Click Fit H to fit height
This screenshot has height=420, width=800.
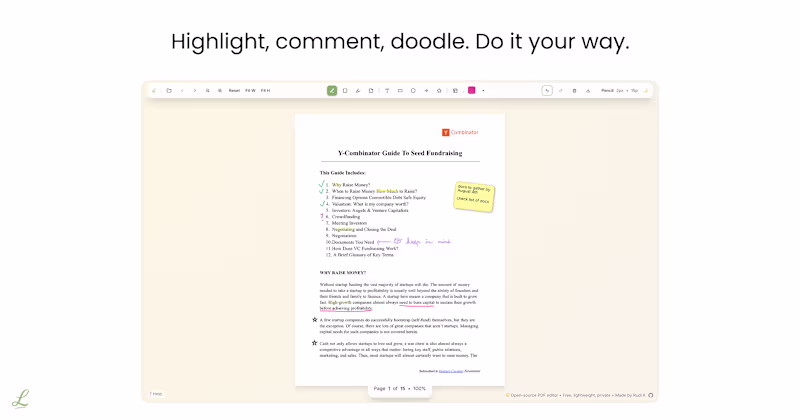pos(265,90)
